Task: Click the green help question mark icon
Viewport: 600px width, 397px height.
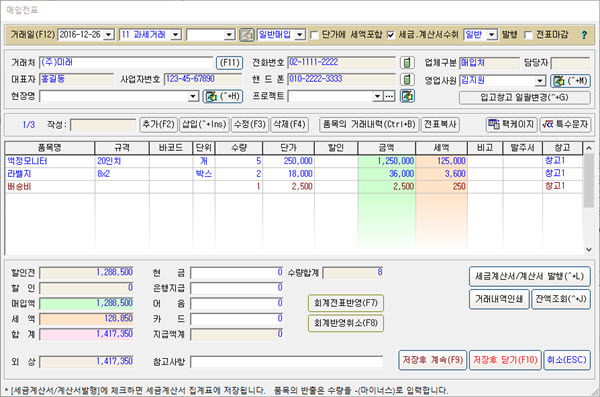Action: pyautogui.click(x=584, y=35)
